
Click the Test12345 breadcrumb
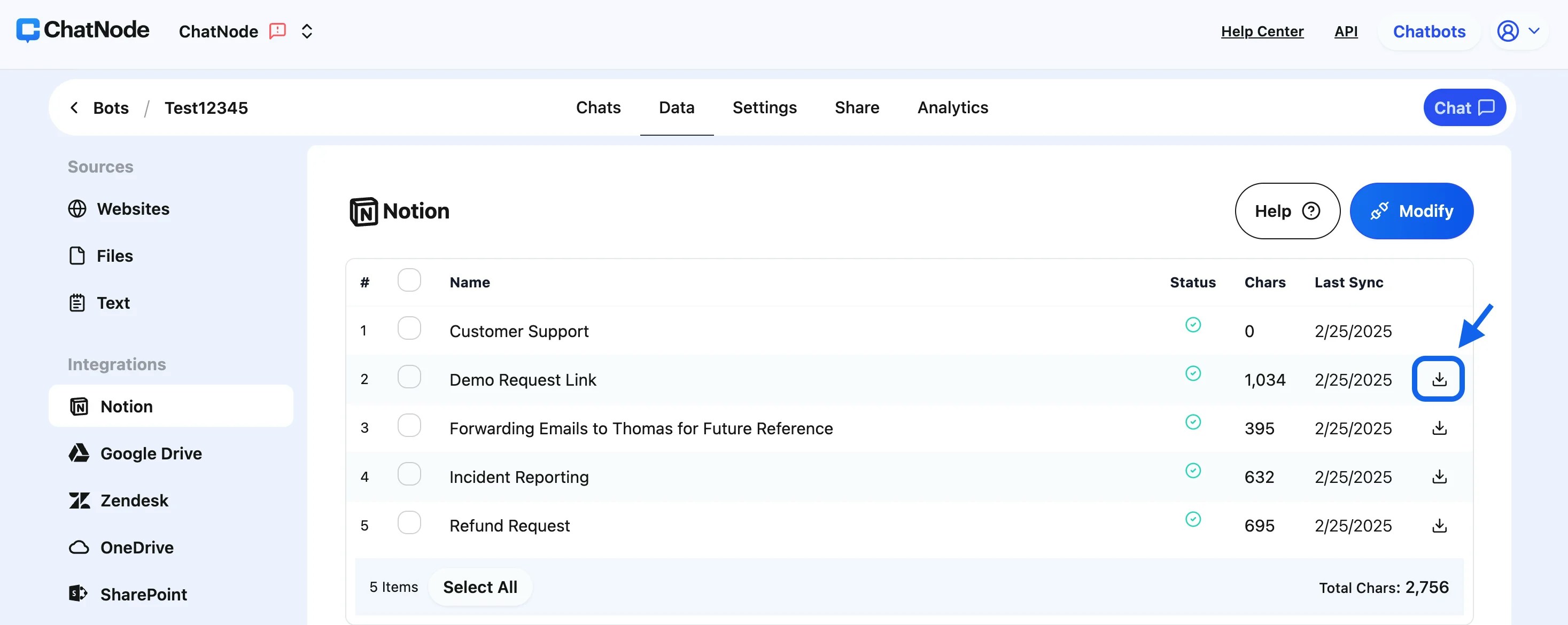click(206, 108)
